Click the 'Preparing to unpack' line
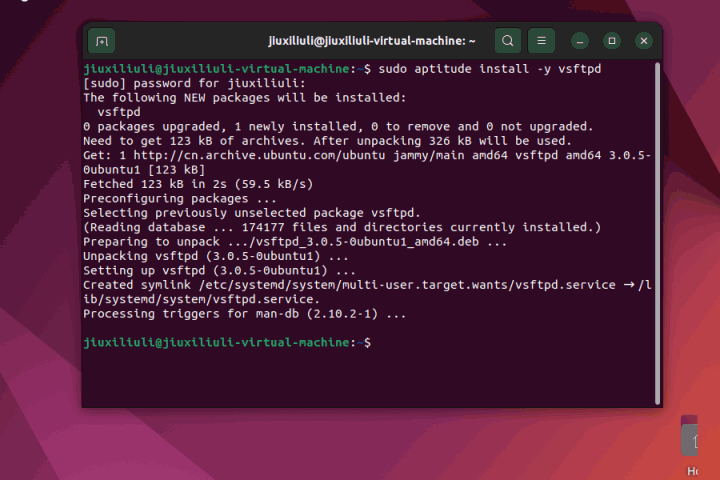The width and height of the screenshot is (720, 480). [295, 242]
